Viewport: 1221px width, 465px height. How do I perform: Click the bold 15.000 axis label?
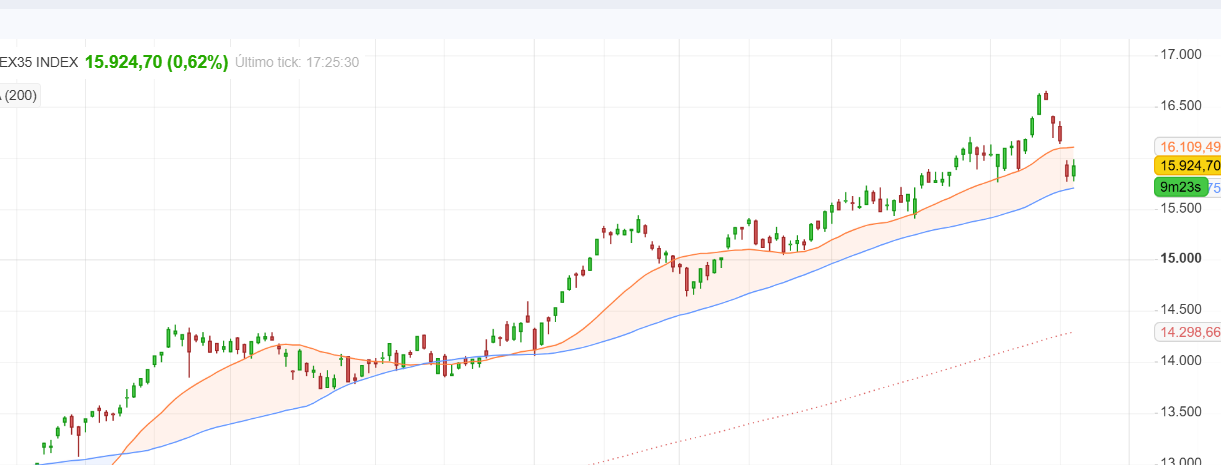(1180, 259)
